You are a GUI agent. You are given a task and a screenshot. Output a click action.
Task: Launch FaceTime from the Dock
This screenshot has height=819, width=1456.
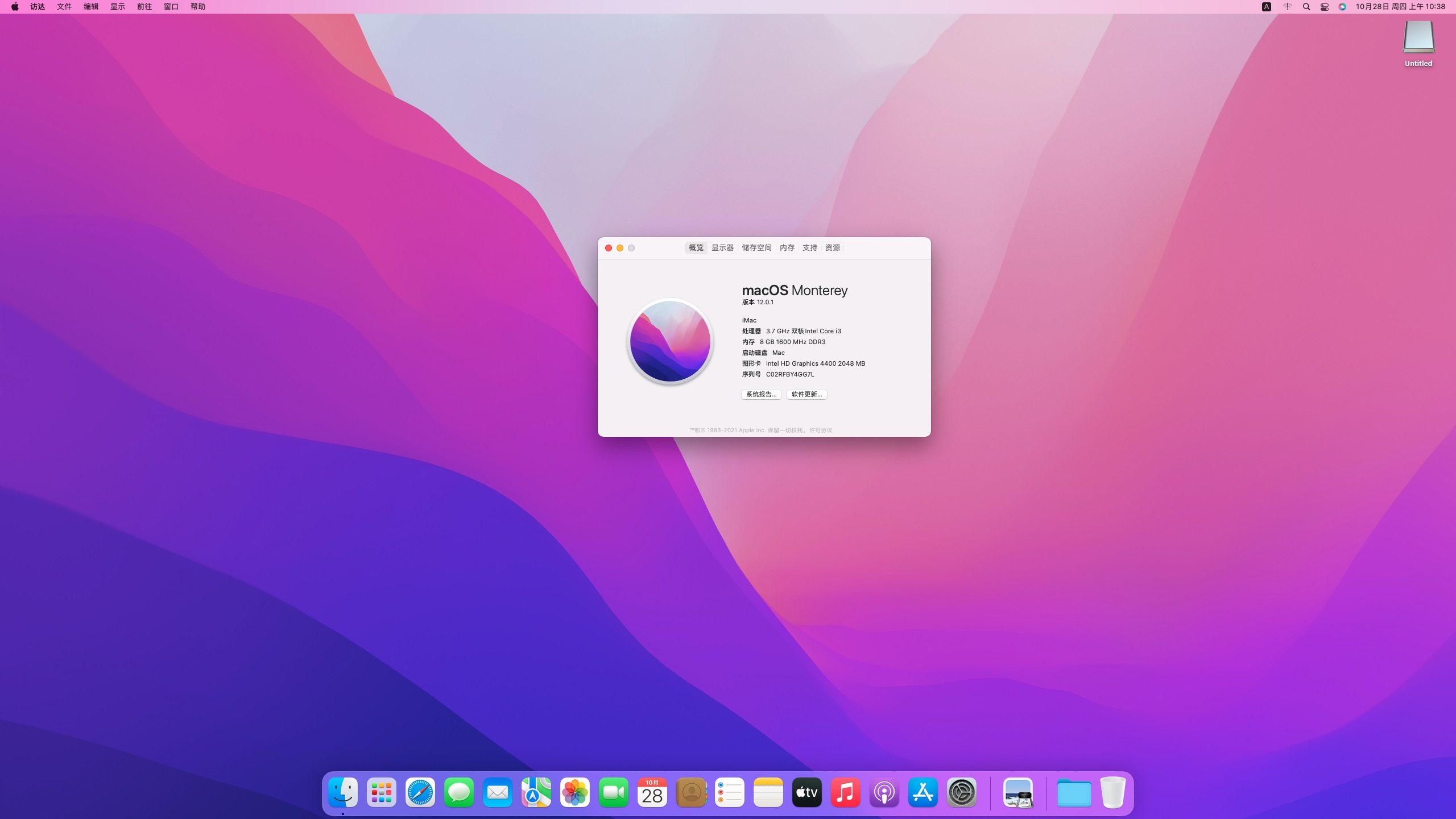pyautogui.click(x=614, y=792)
